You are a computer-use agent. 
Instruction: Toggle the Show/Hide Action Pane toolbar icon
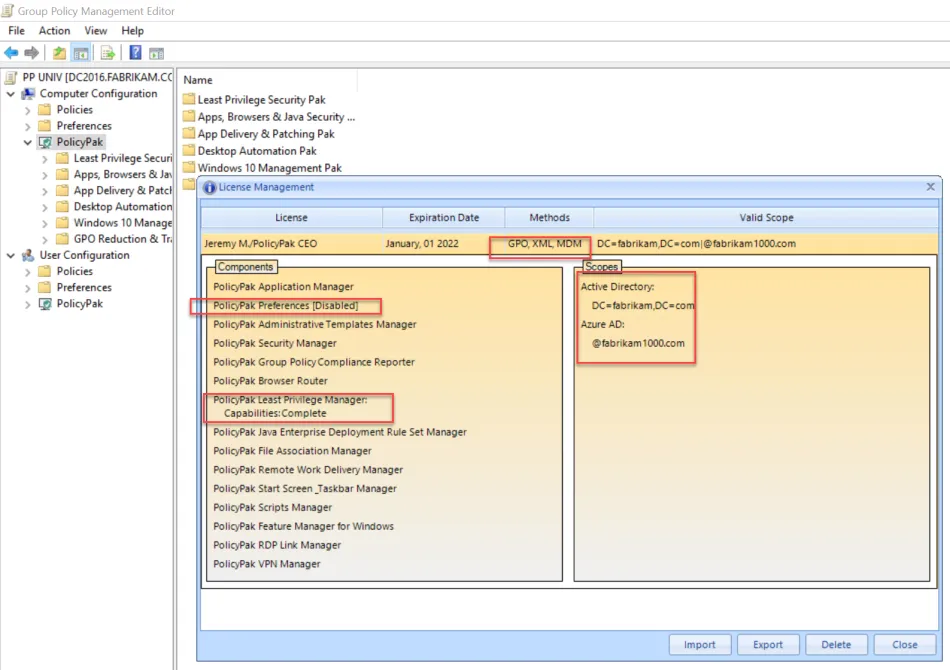pos(156,53)
